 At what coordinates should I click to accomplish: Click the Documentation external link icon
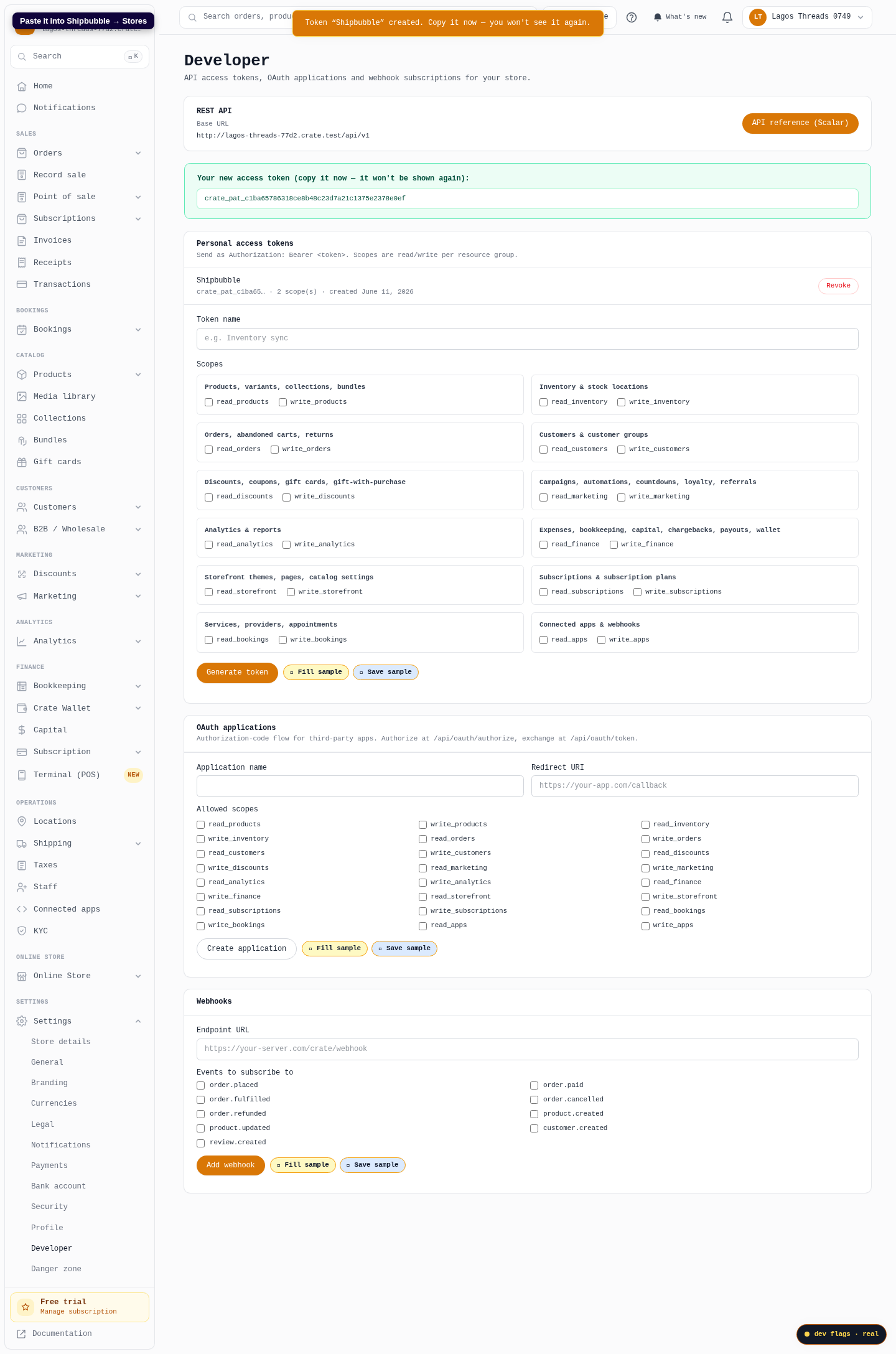[22, 1333]
